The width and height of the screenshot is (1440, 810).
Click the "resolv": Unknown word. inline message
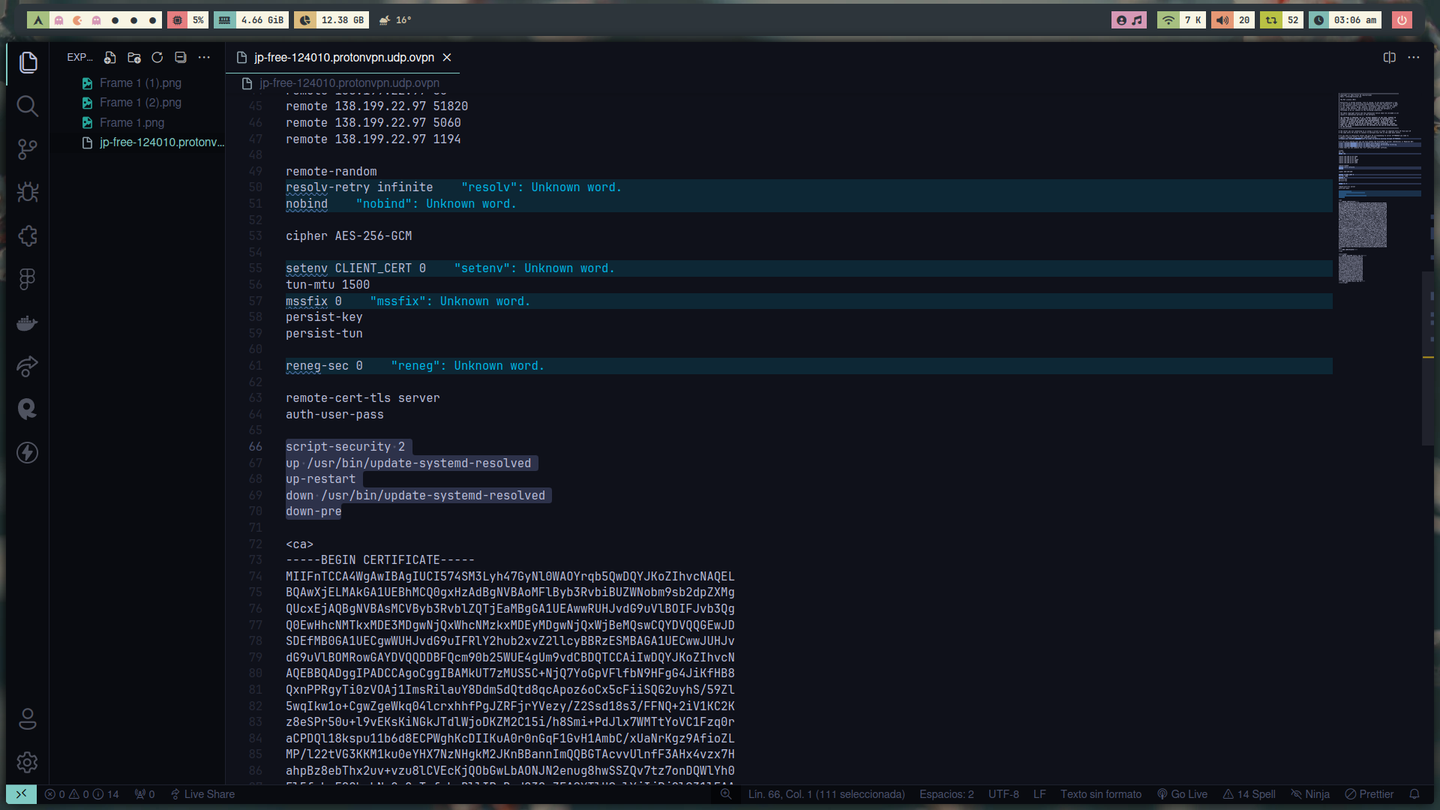[541, 187]
